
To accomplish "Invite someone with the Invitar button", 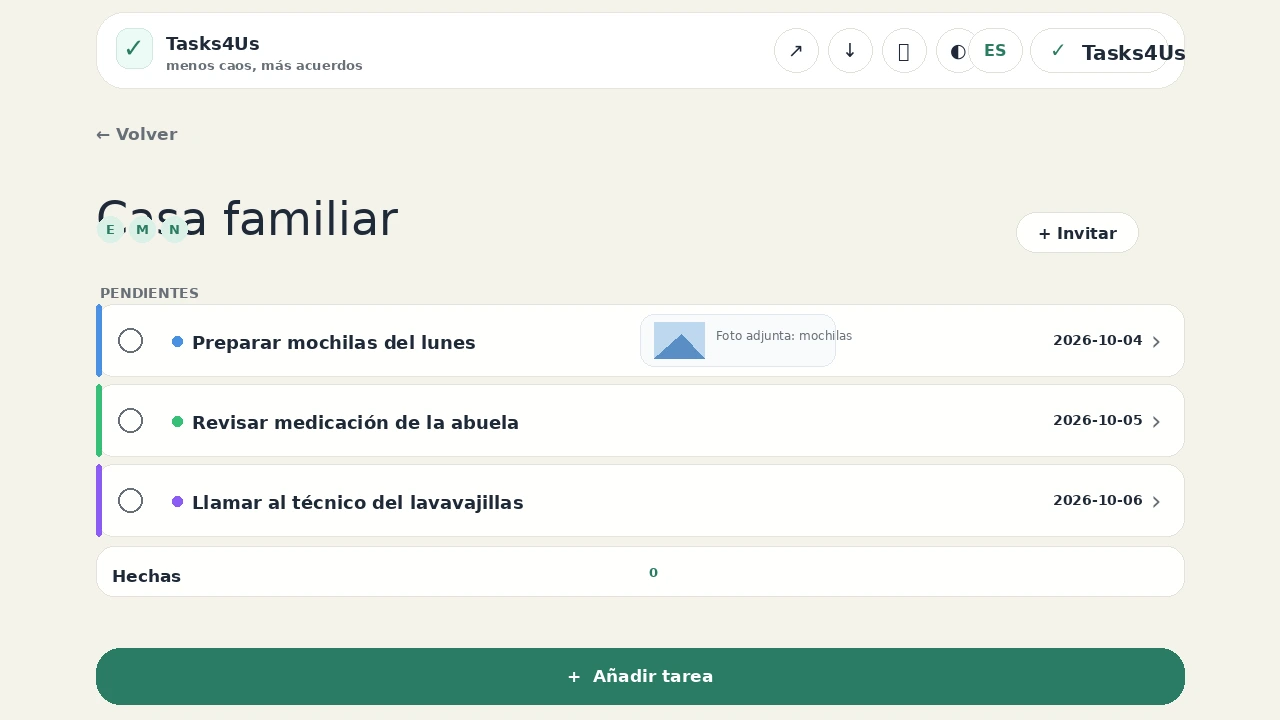I will (x=1077, y=233).
